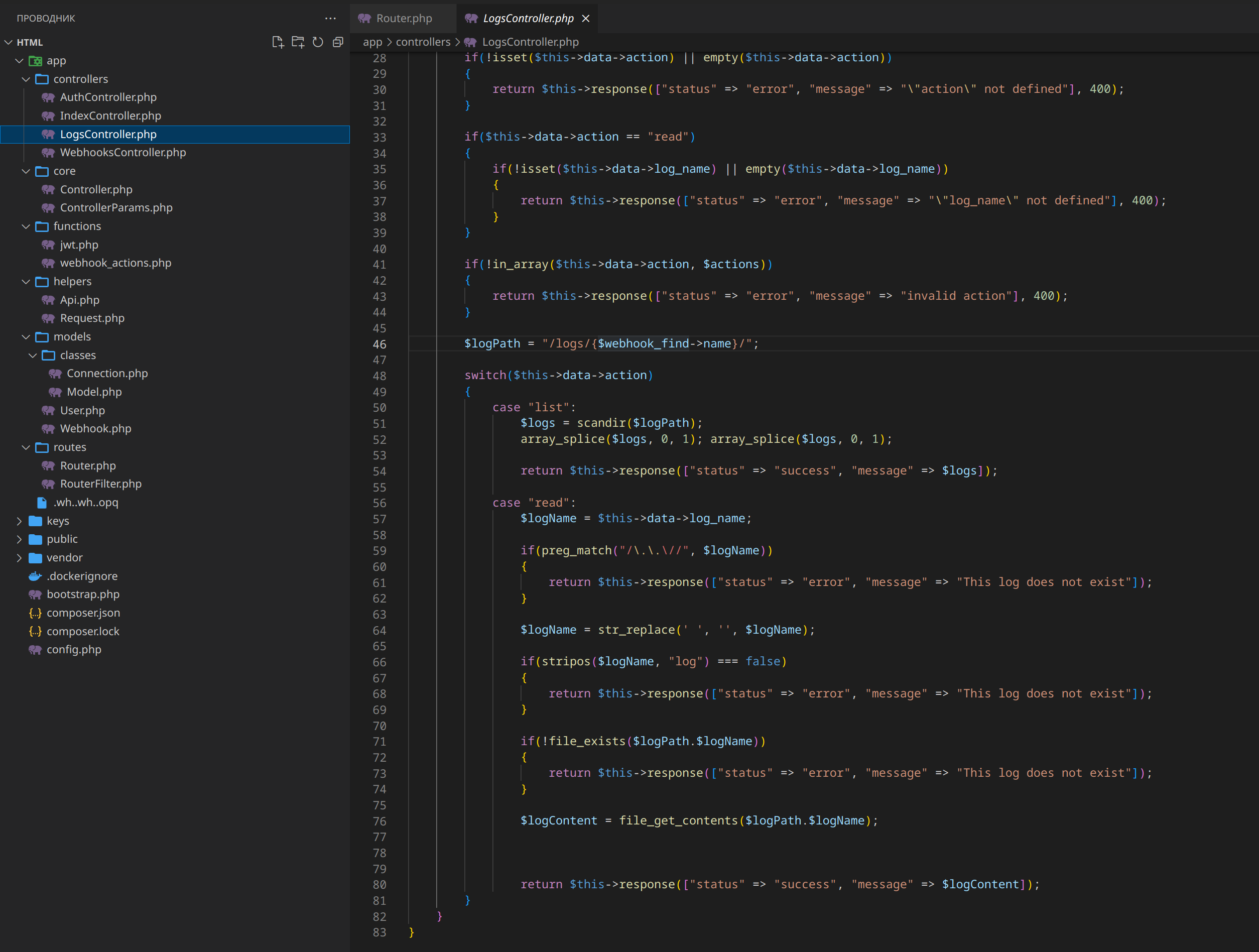Open the explorer more actions ellipsis menu
Screen dimensions: 1259x952
[330, 18]
